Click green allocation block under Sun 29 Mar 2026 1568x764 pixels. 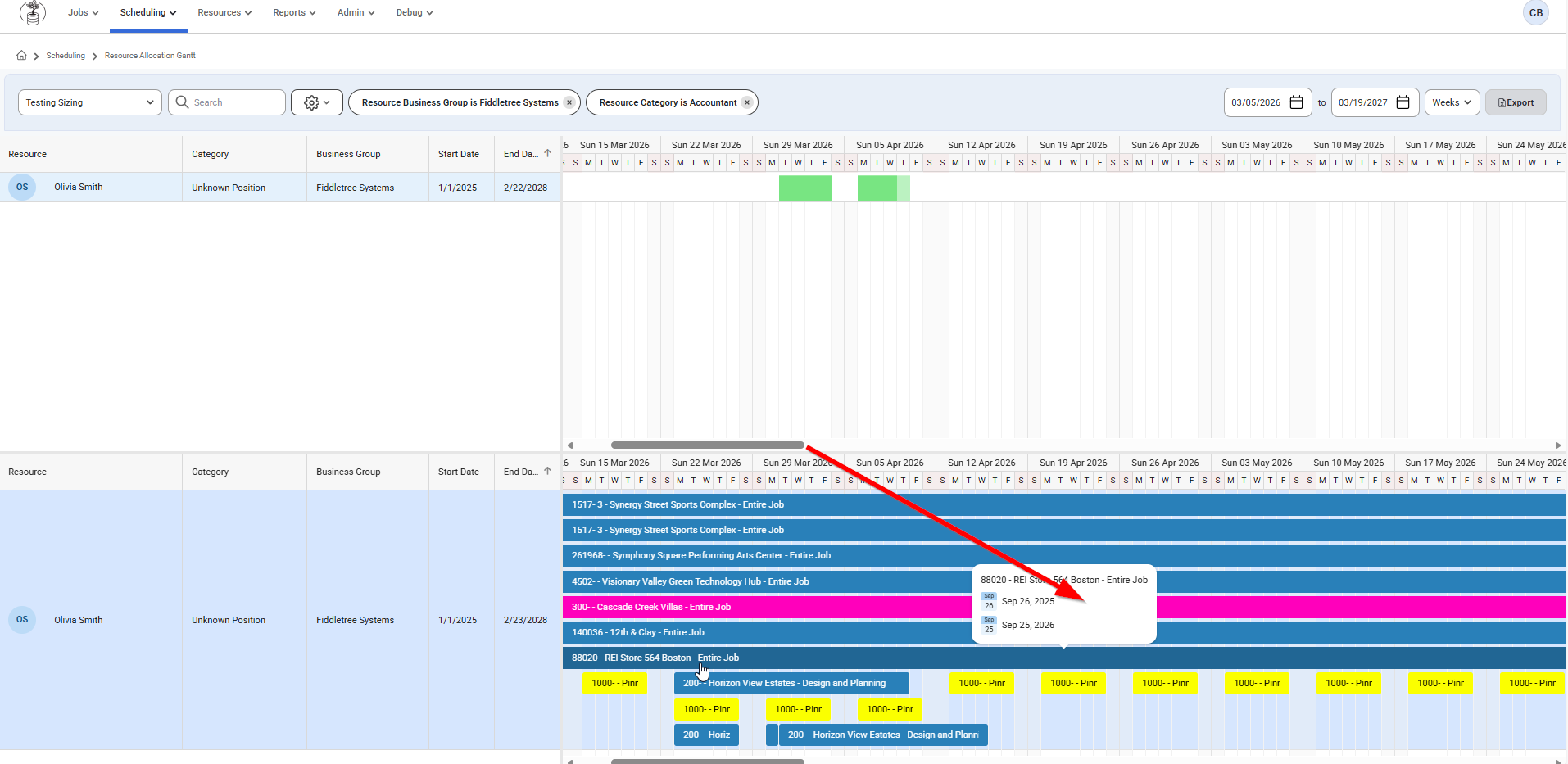click(x=805, y=188)
